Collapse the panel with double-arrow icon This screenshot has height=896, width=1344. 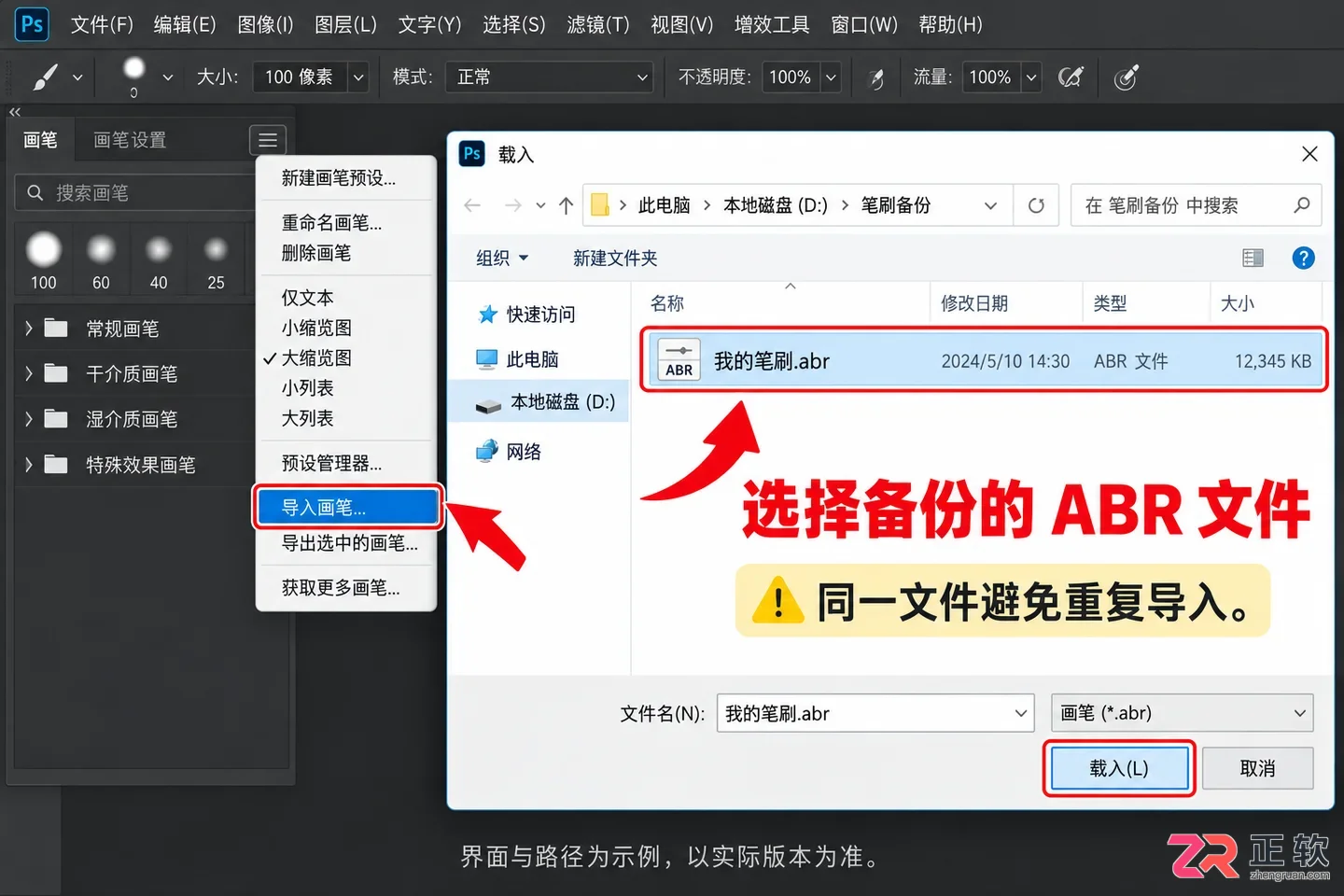pyautogui.click(x=15, y=111)
